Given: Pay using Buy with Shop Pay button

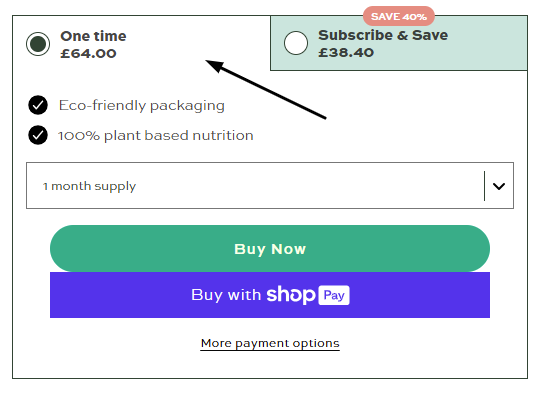Looking at the screenshot, I should [x=270, y=295].
